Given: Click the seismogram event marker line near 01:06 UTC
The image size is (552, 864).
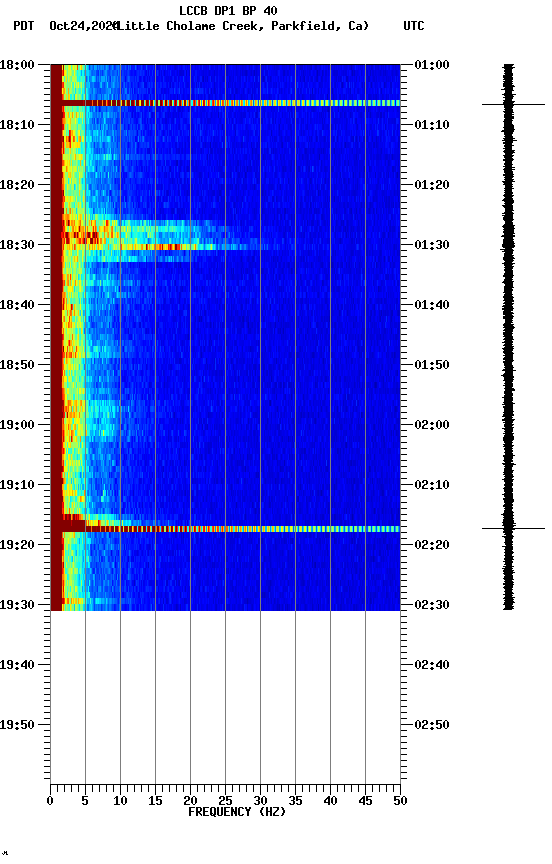Looking at the screenshot, I should 513,104.
